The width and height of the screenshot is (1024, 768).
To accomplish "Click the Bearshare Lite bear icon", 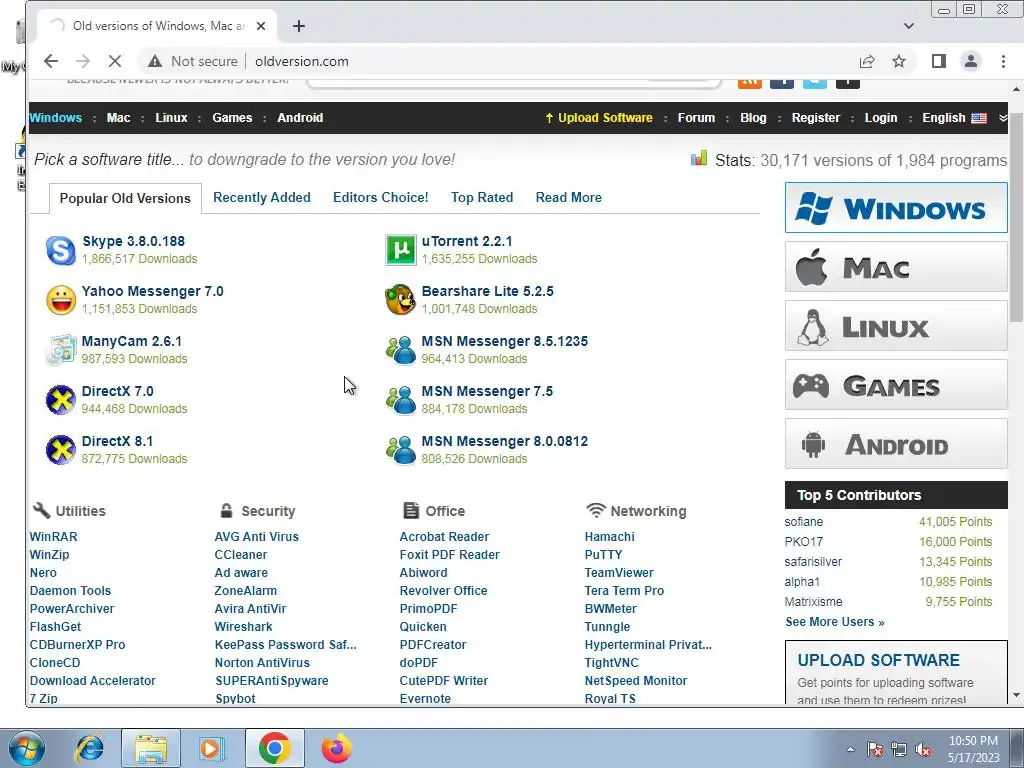I will (x=400, y=300).
